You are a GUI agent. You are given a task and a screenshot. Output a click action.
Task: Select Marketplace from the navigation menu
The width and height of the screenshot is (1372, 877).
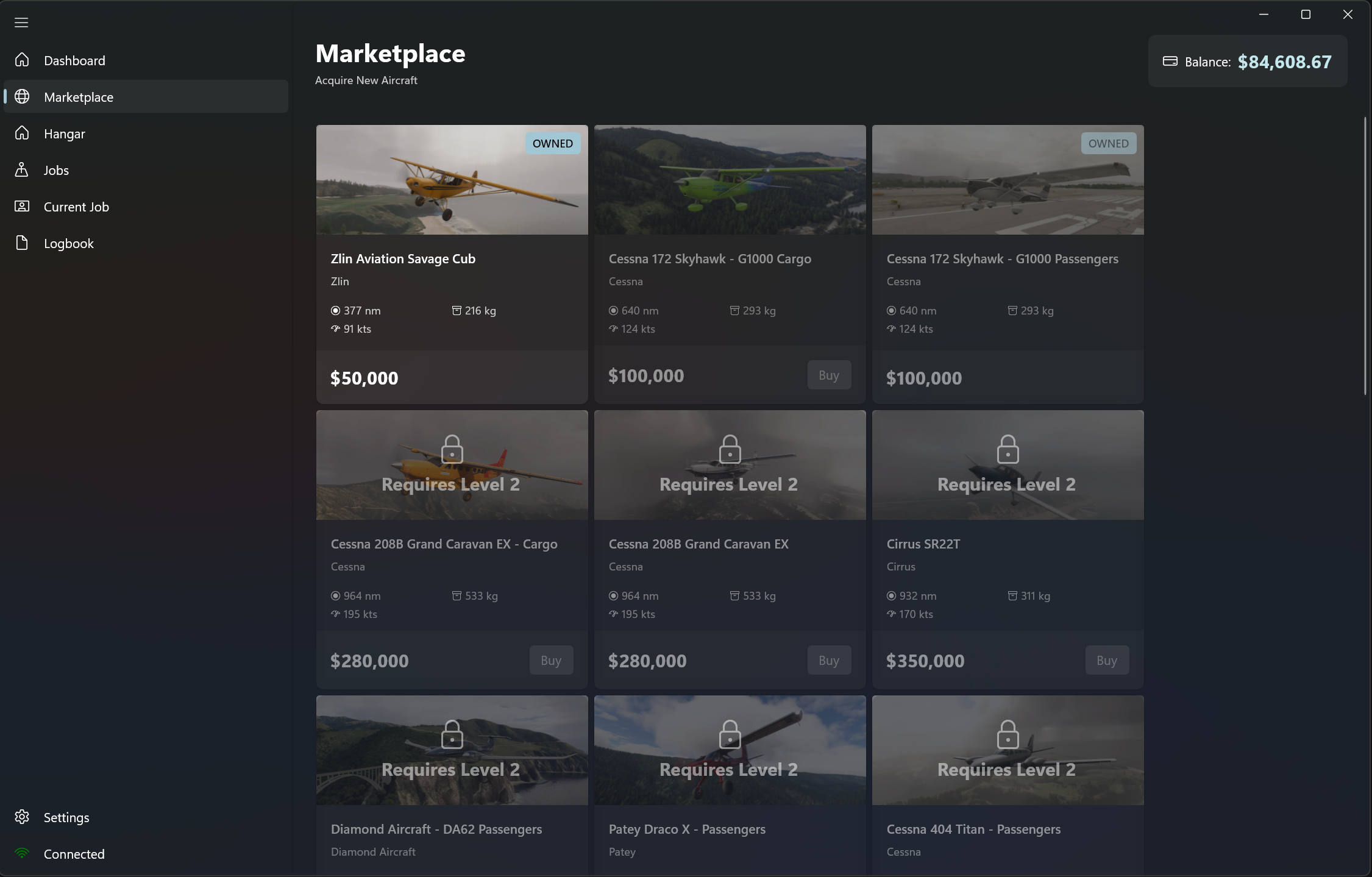[78, 97]
